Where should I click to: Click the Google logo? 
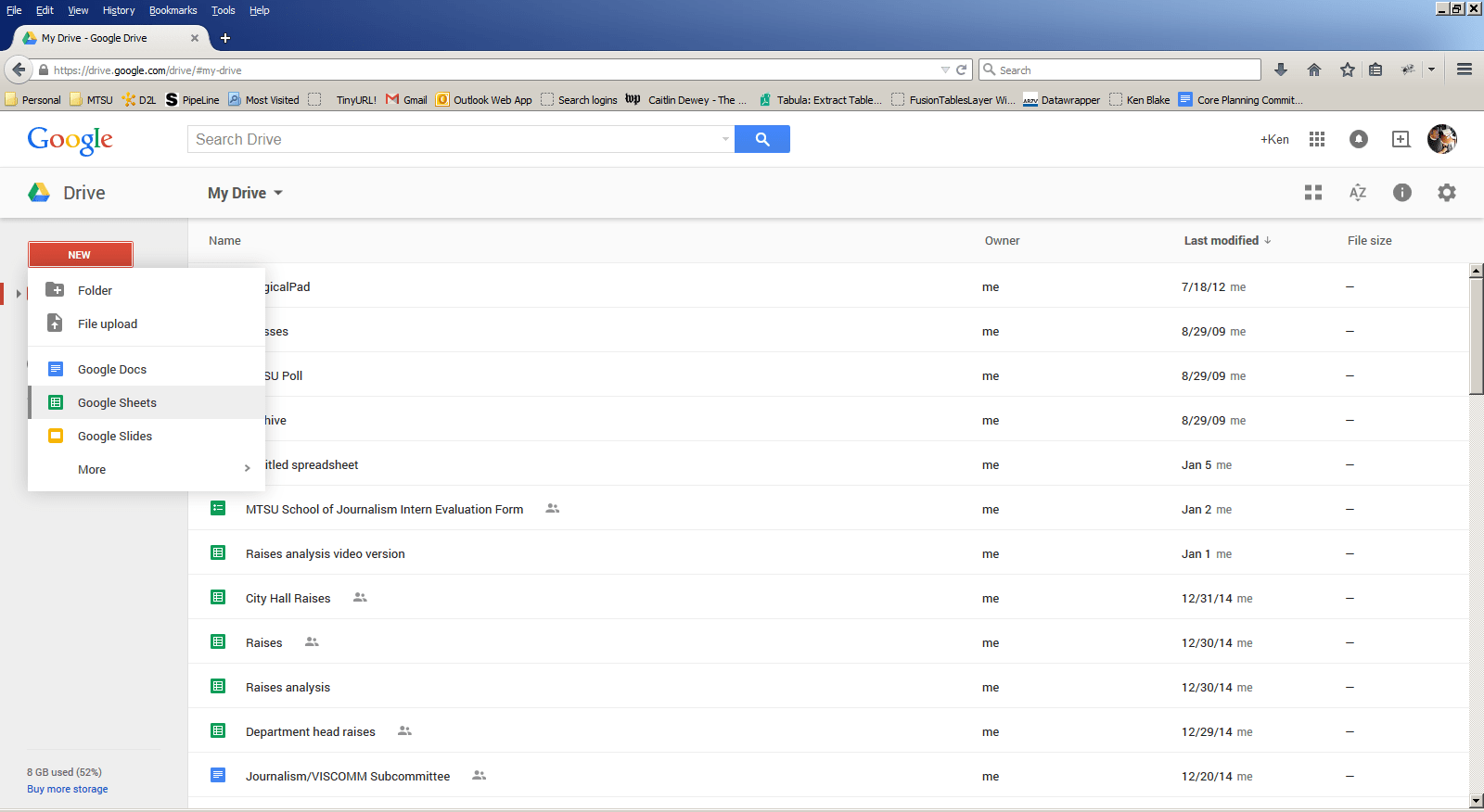pyautogui.click(x=70, y=140)
